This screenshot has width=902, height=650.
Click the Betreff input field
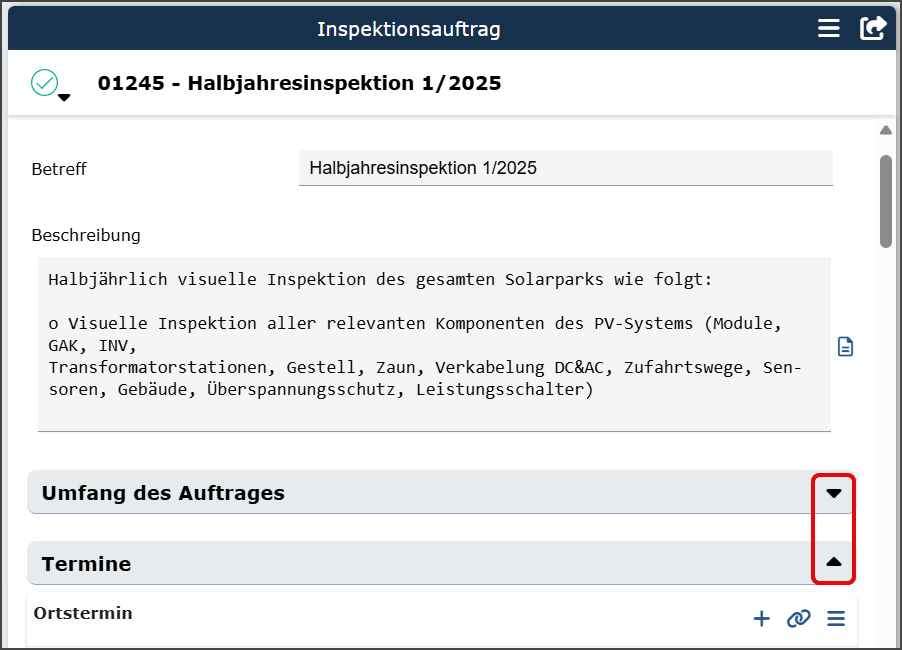pos(565,168)
